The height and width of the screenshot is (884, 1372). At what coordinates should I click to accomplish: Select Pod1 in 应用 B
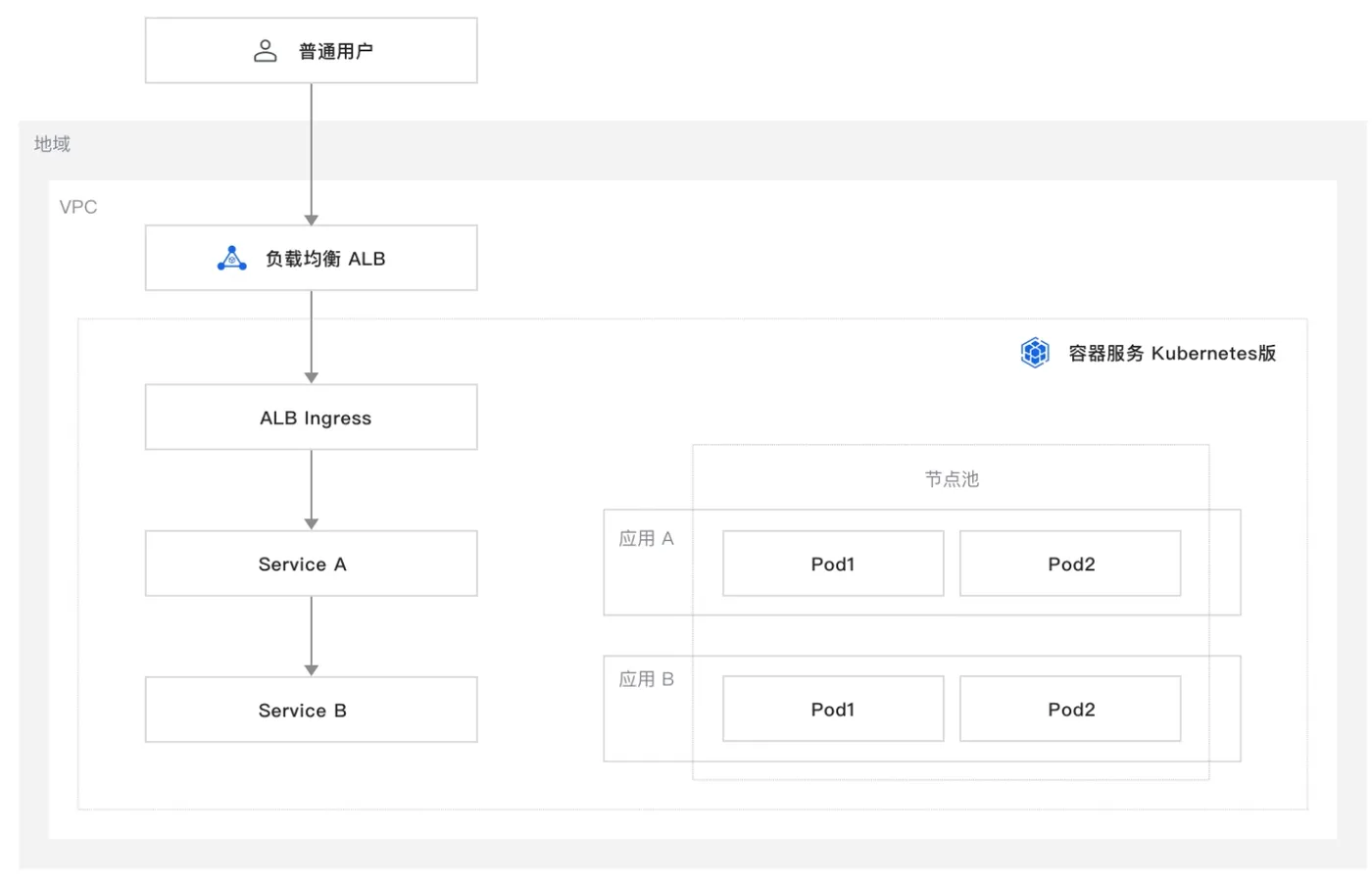[833, 709]
